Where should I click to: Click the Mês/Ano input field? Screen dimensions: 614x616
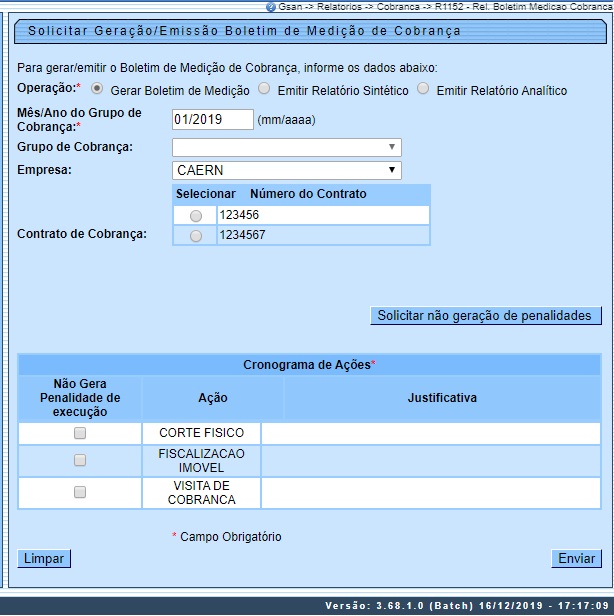pos(212,120)
